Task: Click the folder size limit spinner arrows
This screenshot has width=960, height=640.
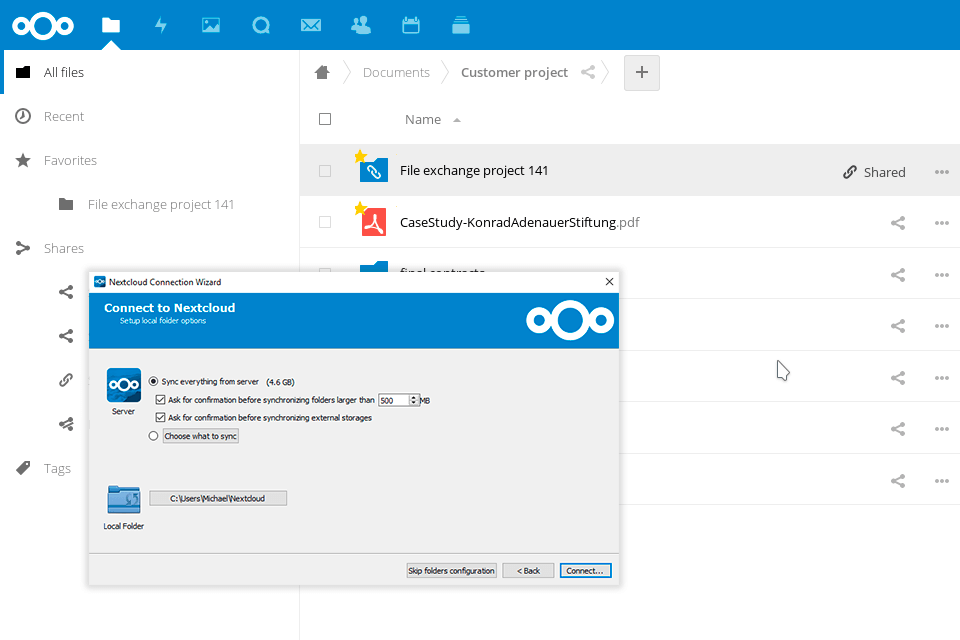Action: [414, 400]
